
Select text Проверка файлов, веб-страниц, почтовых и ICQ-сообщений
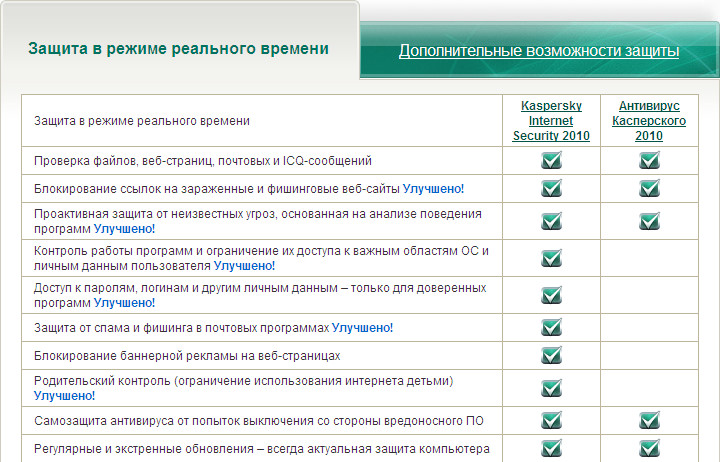pos(203,161)
